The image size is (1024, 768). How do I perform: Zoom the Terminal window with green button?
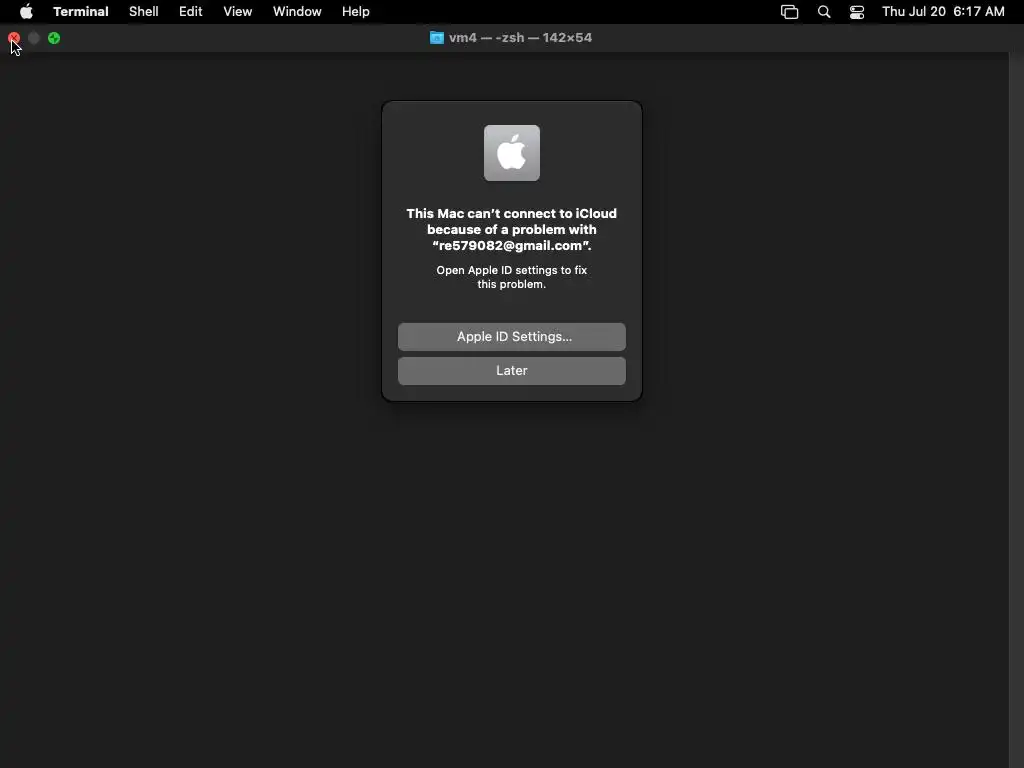(54, 39)
